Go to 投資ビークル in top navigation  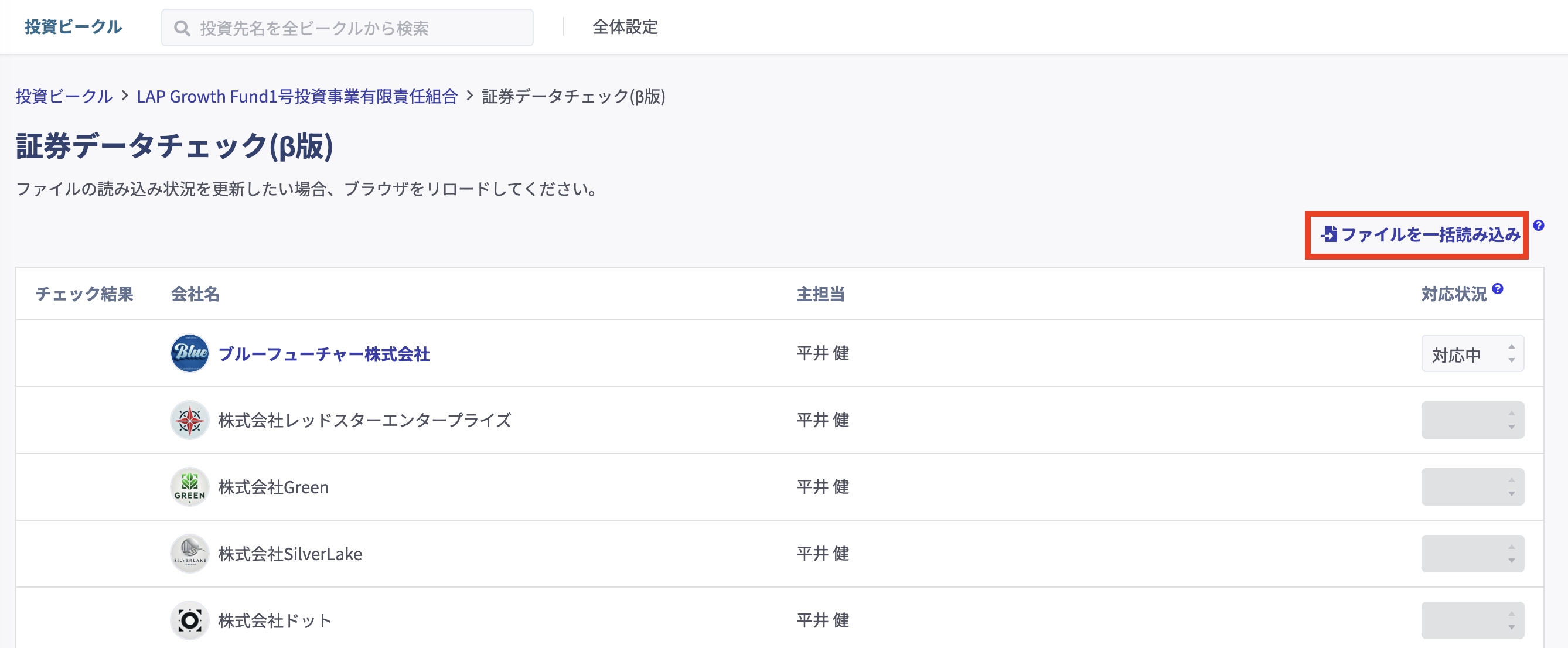[73, 27]
